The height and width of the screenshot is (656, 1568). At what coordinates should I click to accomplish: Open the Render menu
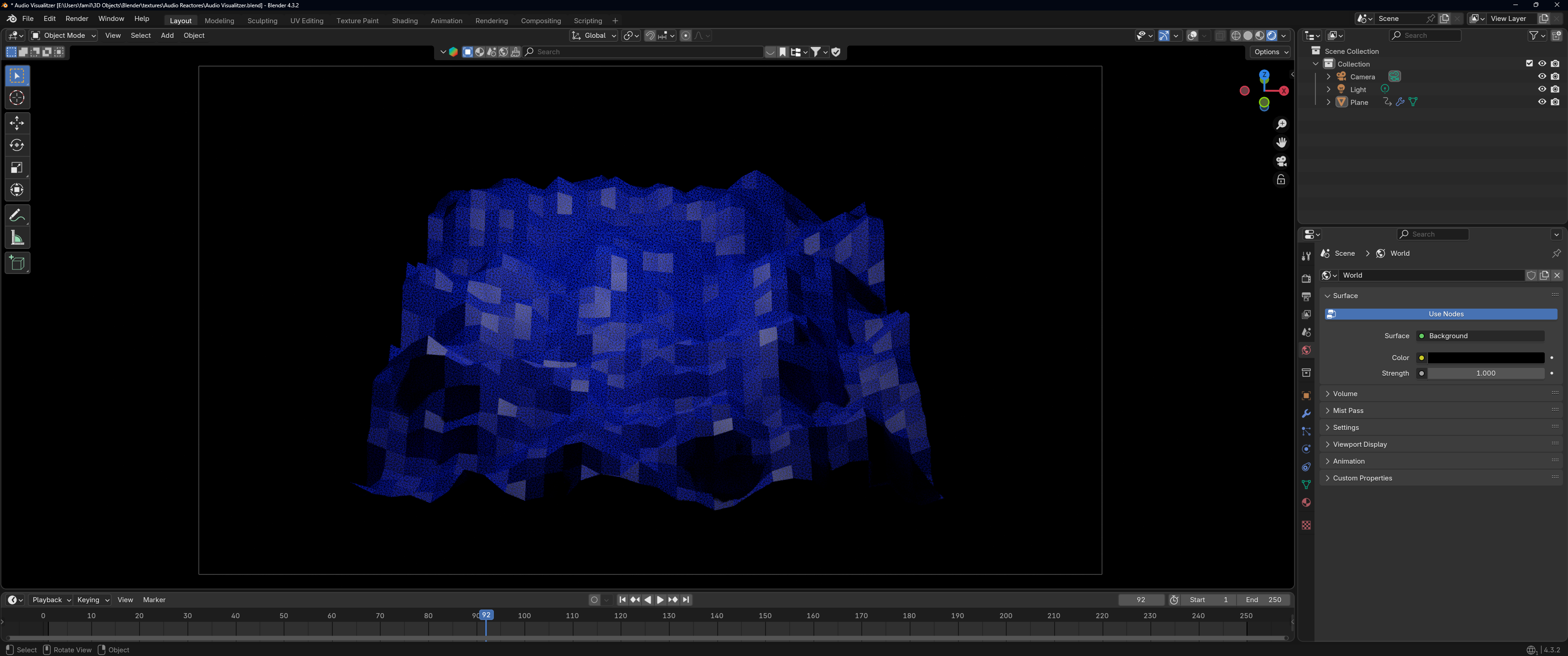pos(77,19)
